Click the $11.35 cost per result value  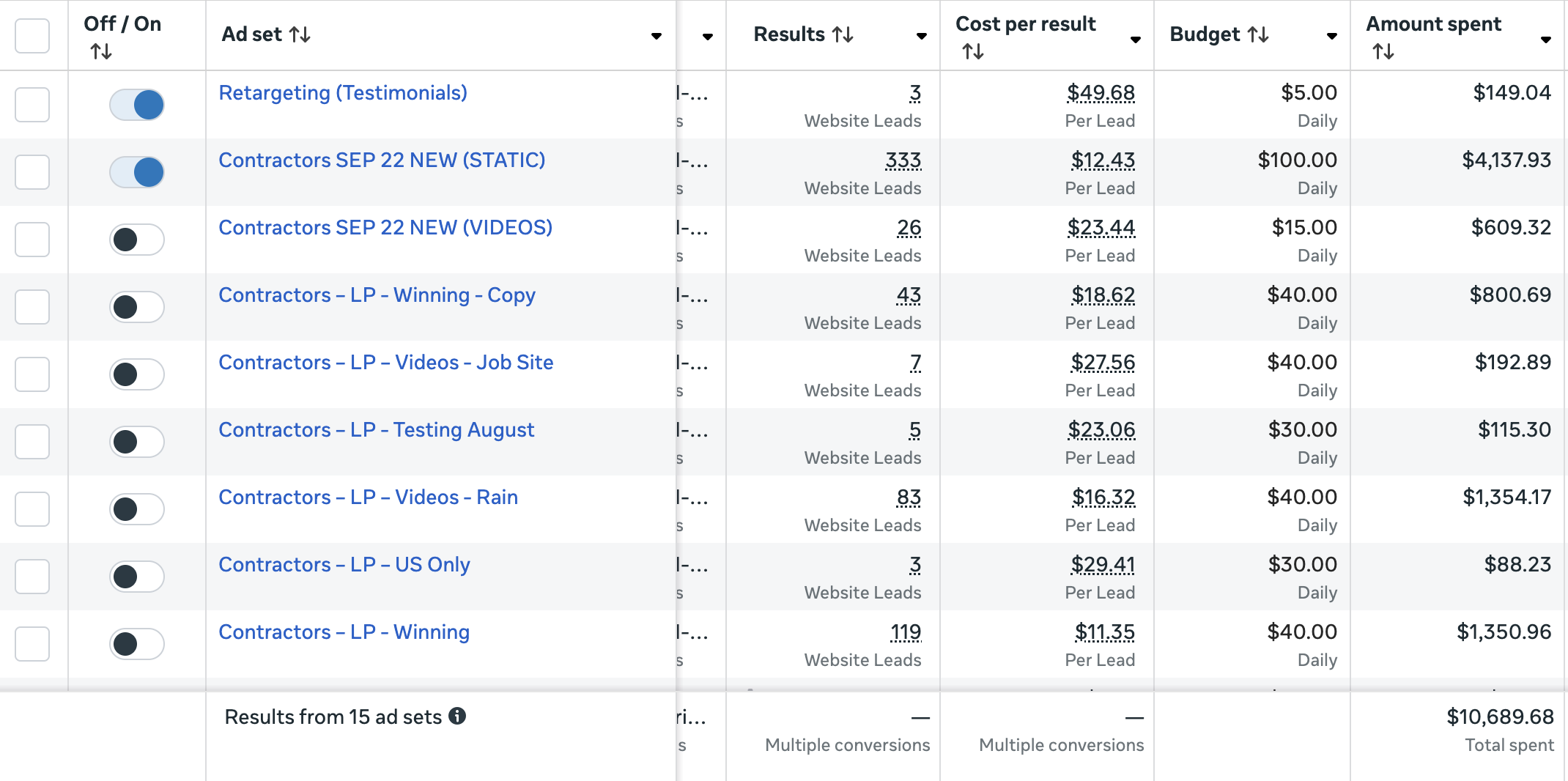1104,632
